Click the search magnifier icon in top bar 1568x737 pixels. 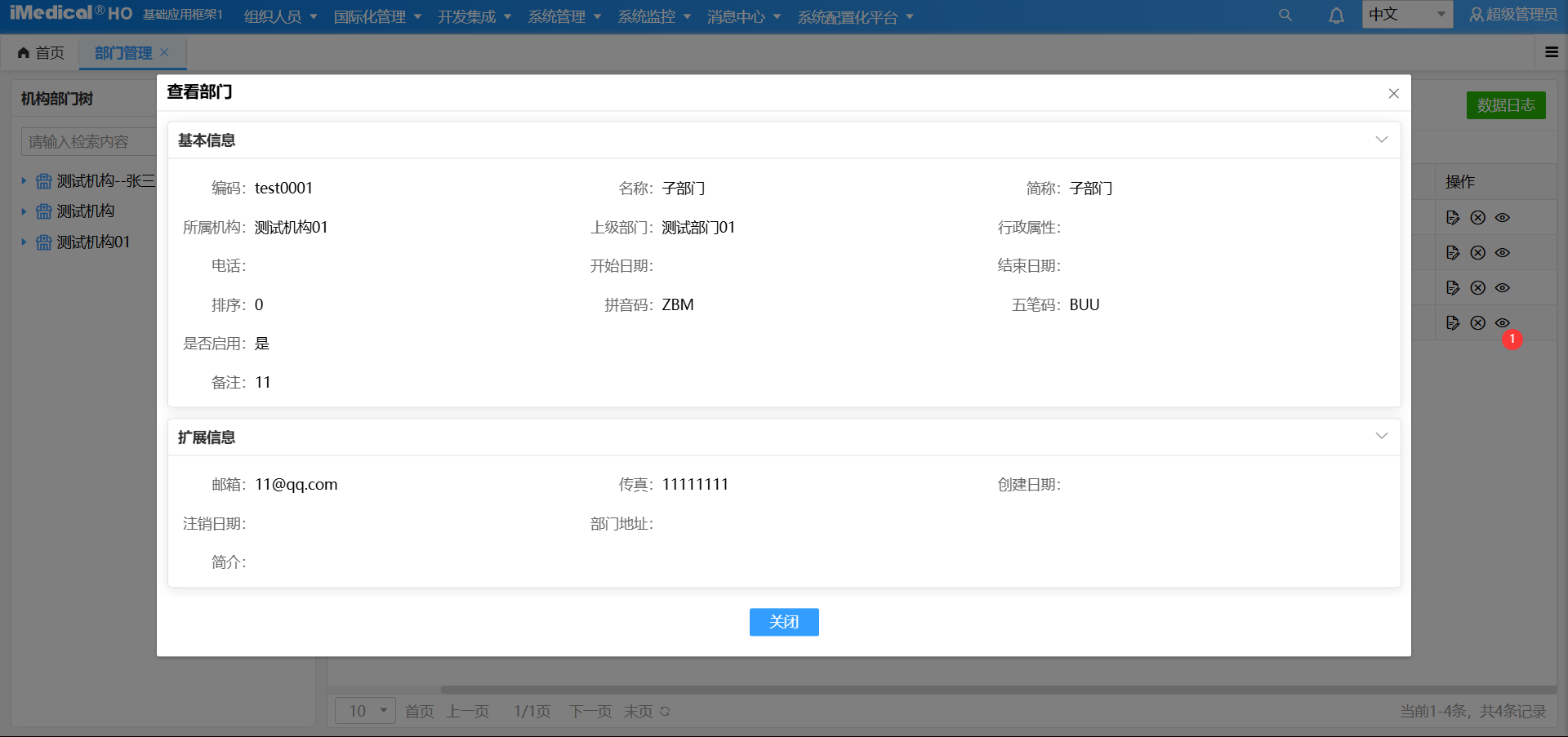[x=1285, y=16]
